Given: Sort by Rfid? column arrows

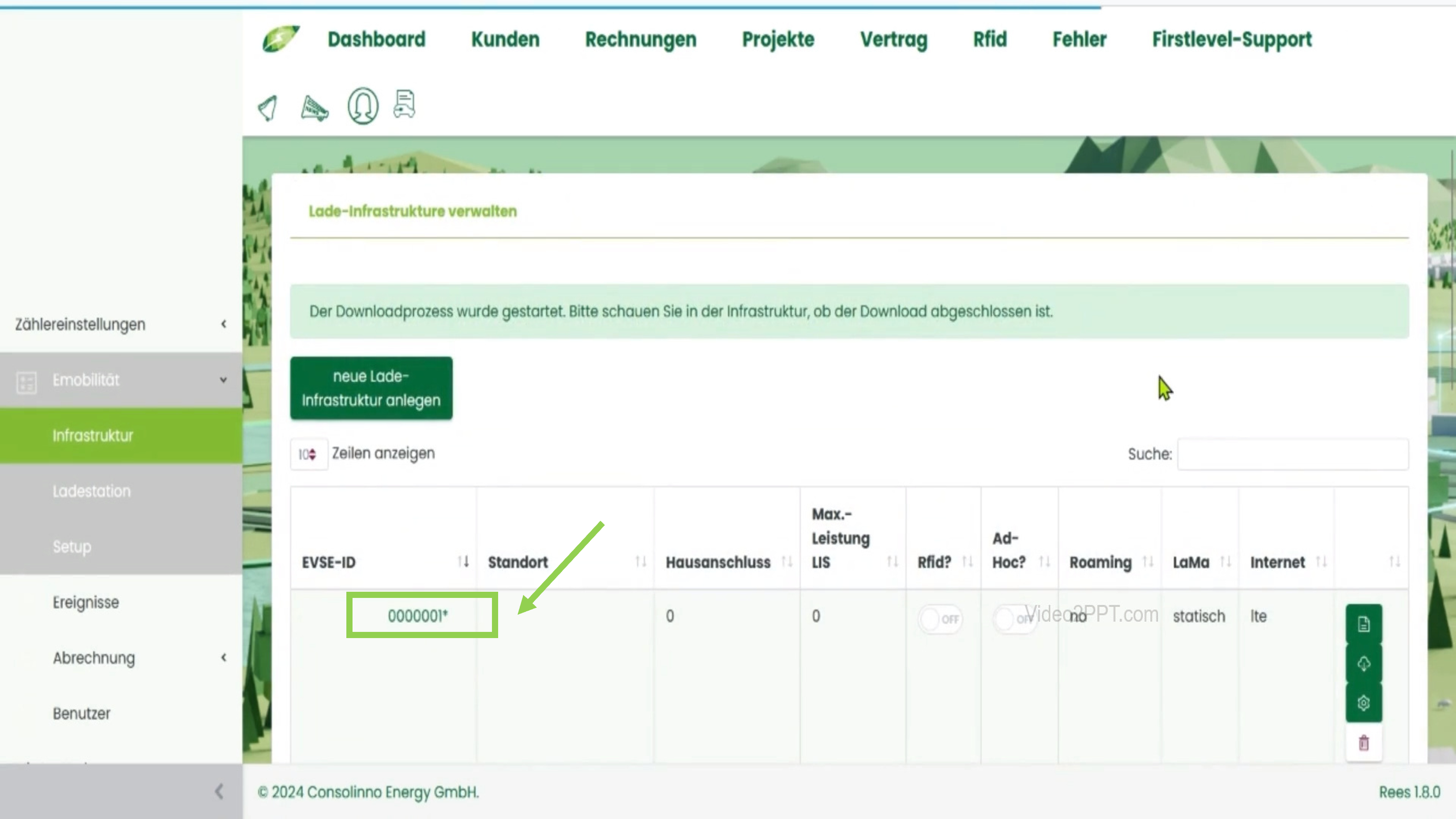Looking at the screenshot, I should 967,562.
